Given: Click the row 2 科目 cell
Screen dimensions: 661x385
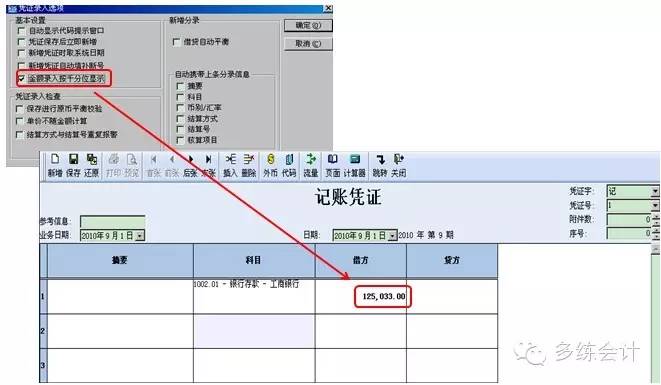Looking at the screenshot, I should tap(254, 331).
